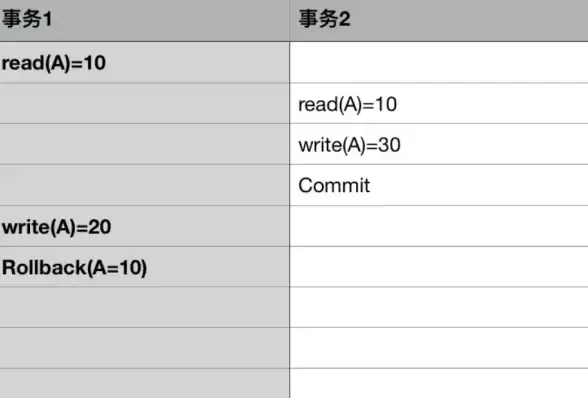The image size is (588, 398).
Task: Click empty 事务2 cell beside Rollback(A=10)
Action: tap(439, 267)
